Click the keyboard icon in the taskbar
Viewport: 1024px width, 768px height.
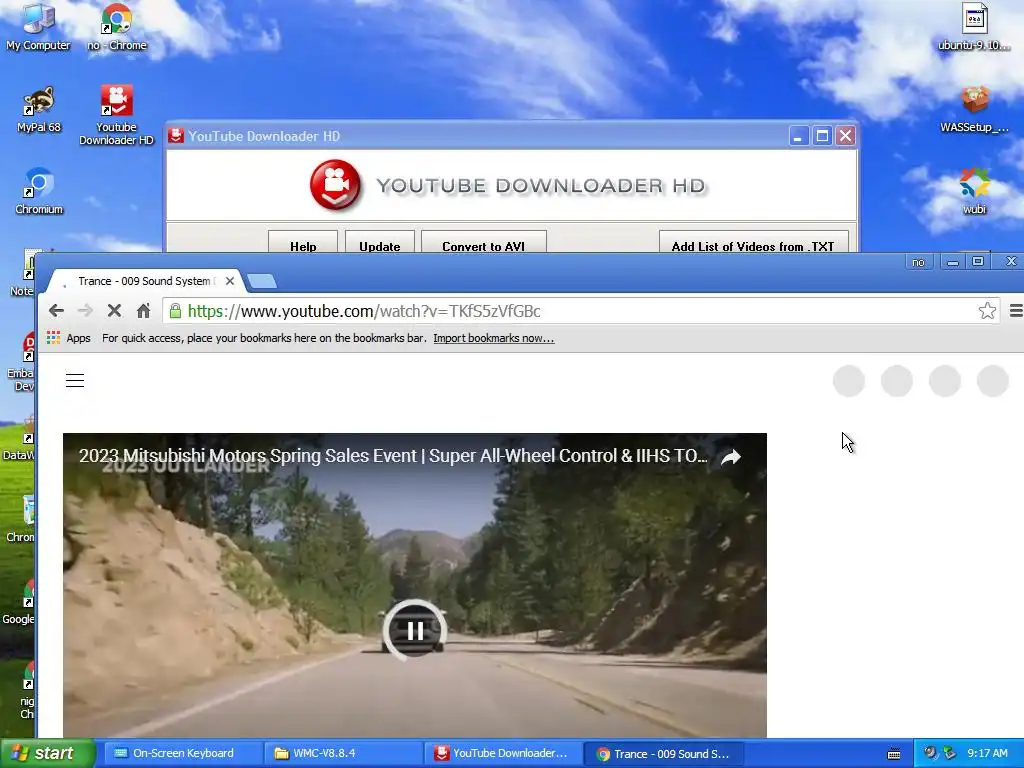pos(894,754)
